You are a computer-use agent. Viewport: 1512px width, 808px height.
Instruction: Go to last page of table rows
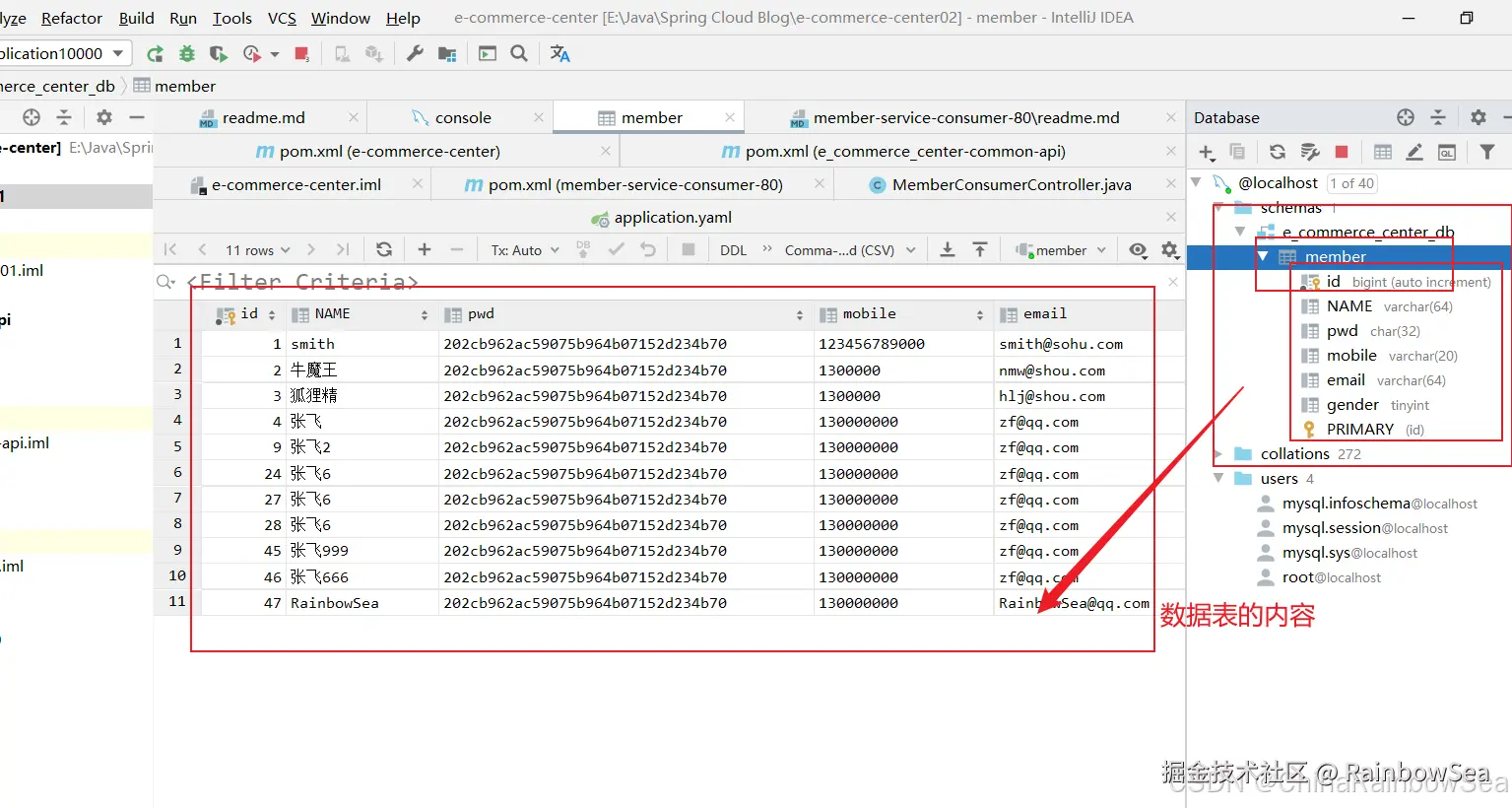[343, 249]
